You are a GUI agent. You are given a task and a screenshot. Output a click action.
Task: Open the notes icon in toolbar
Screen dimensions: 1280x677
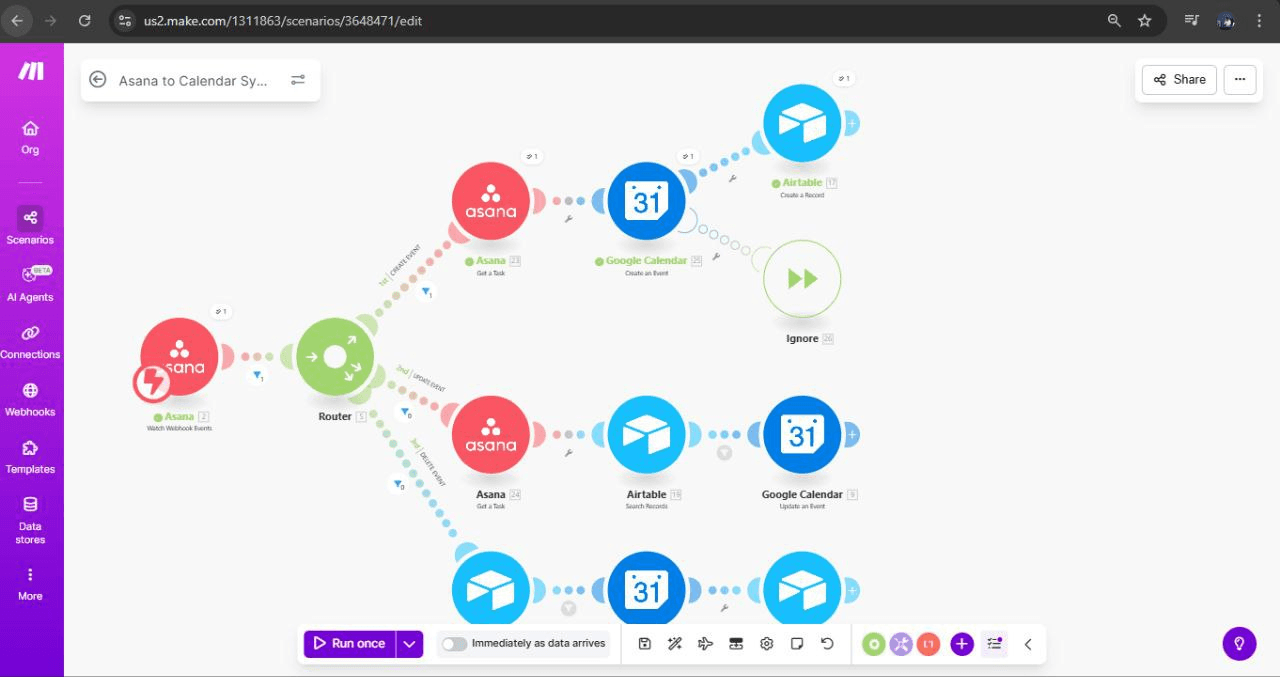tap(797, 644)
